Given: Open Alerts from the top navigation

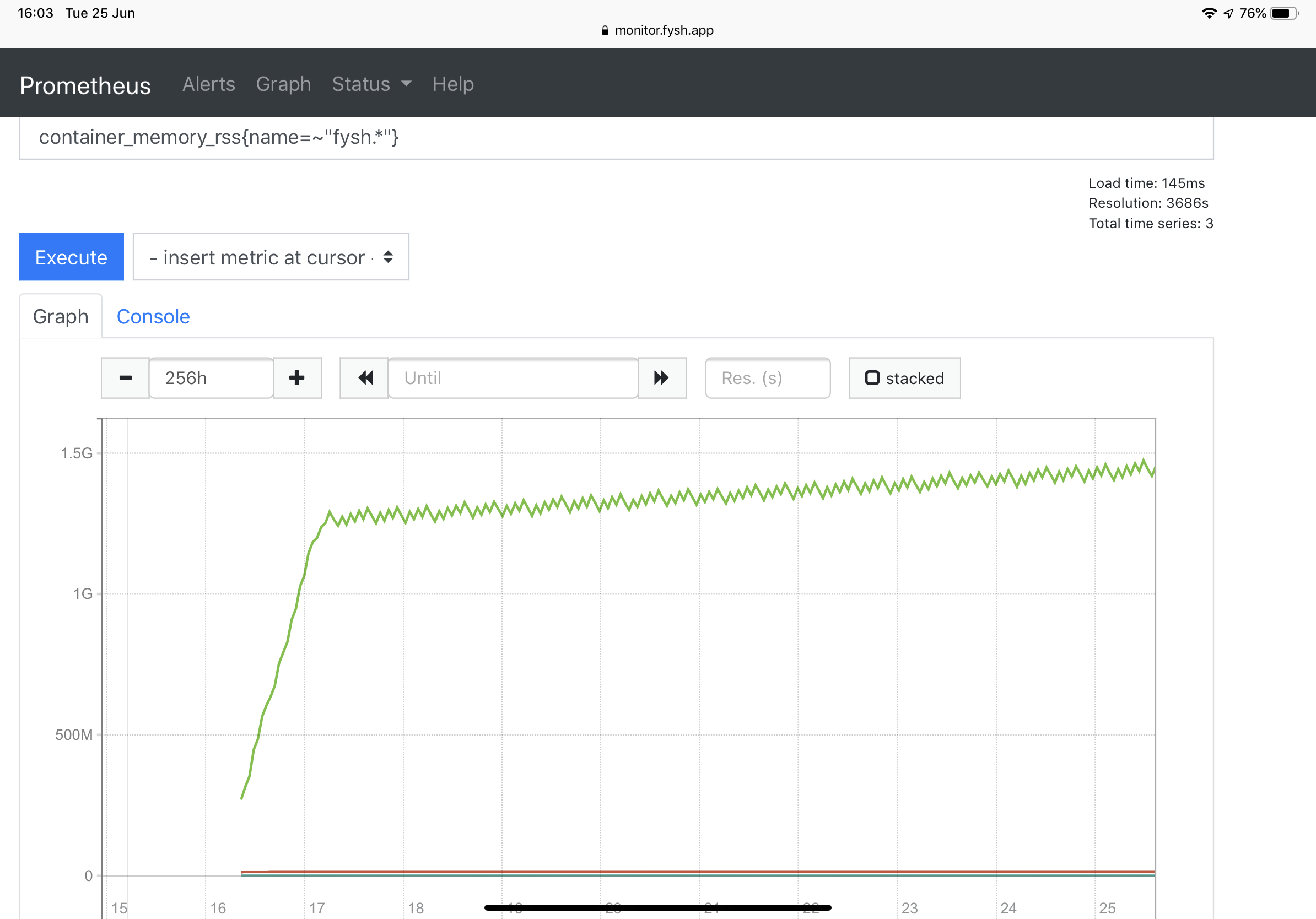Looking at the screenshot, I should (x=208, y=84).
